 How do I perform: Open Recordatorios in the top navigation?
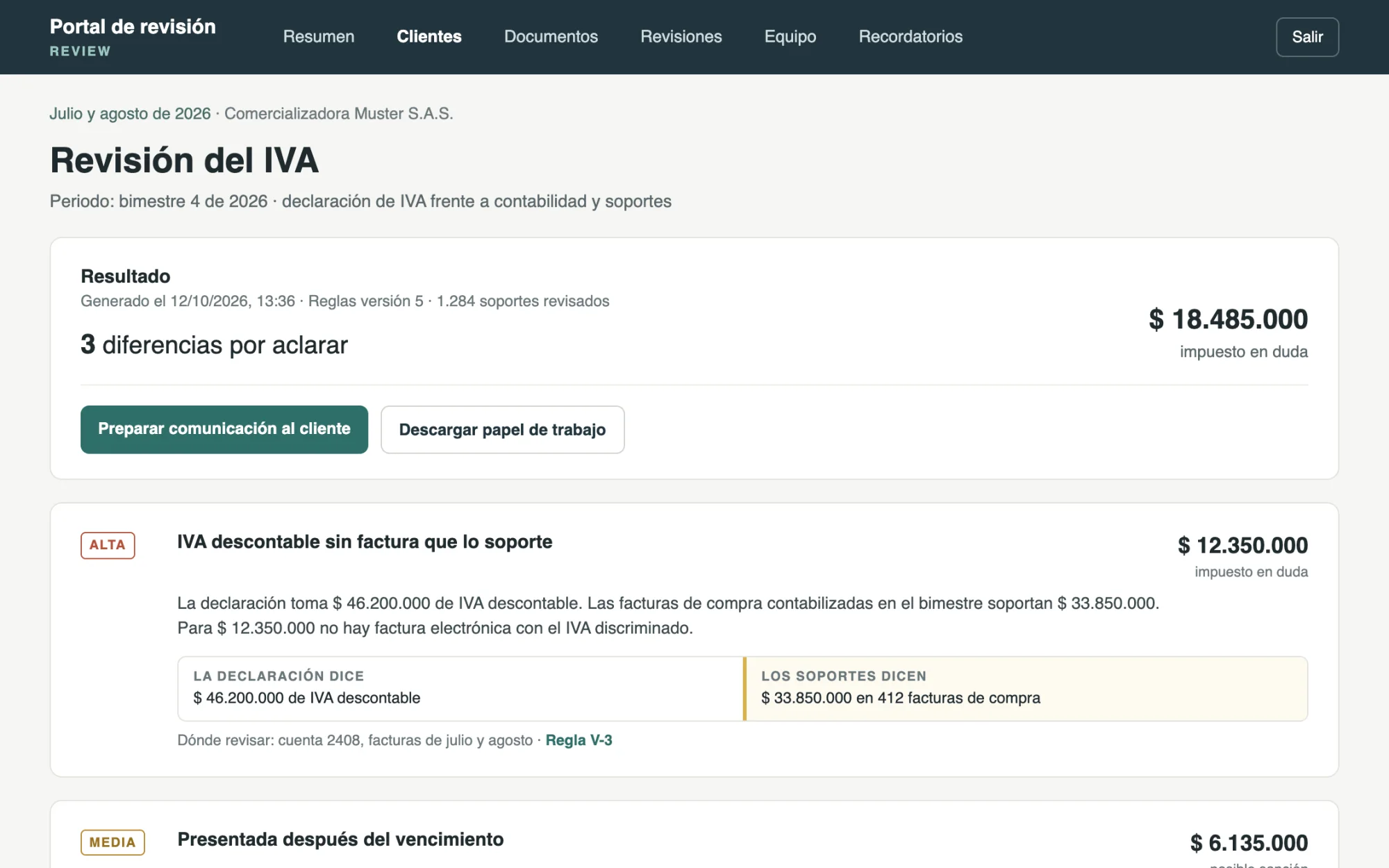910,37
